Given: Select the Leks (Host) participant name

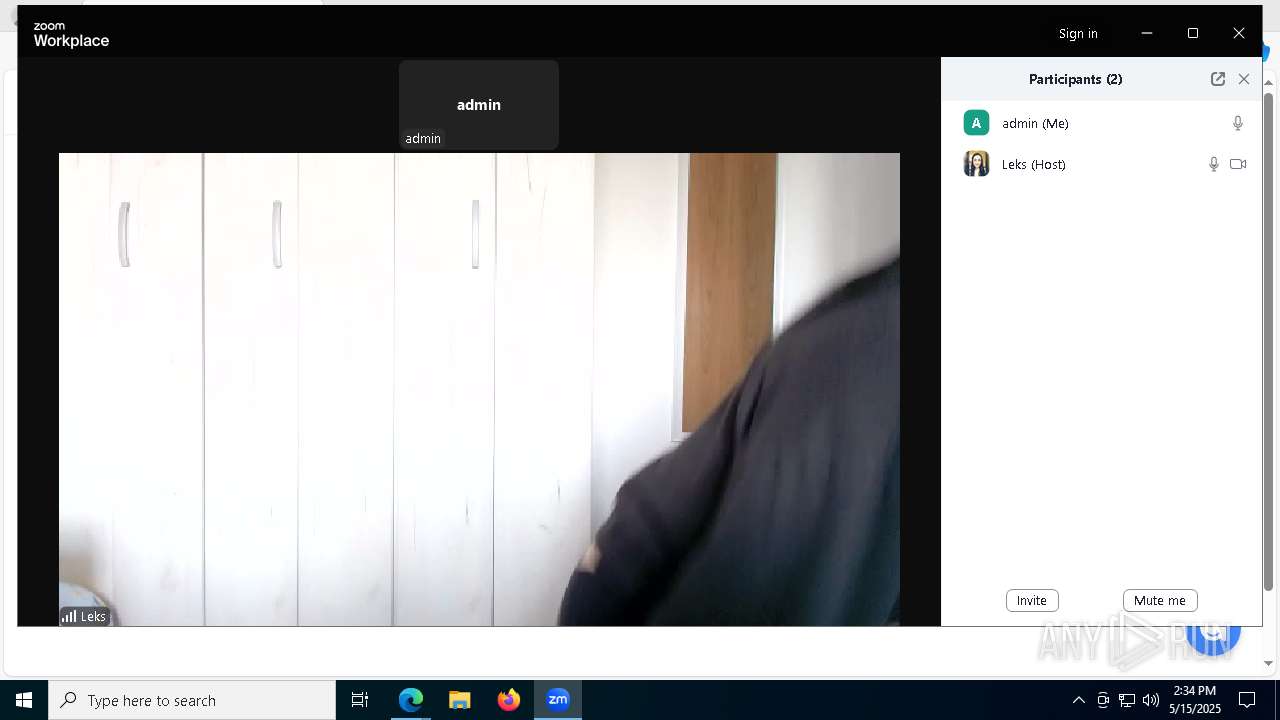Looking at the screenshot, I should click(x=1033, y=164).
